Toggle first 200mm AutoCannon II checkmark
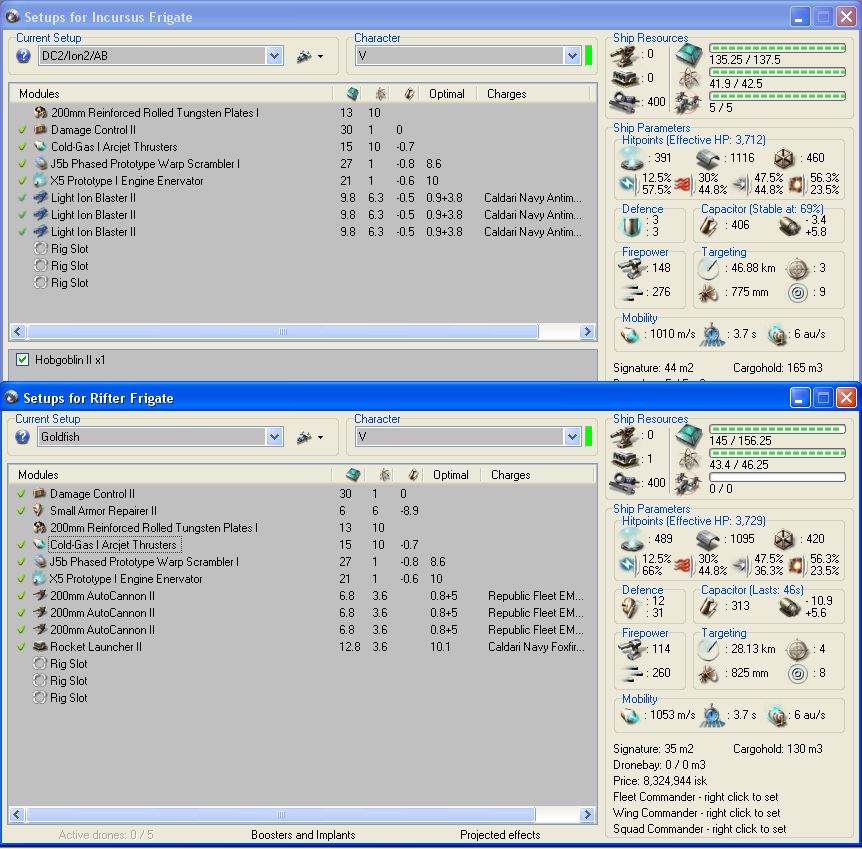Screen dimensions: 862x849 (x=21, y=596)
